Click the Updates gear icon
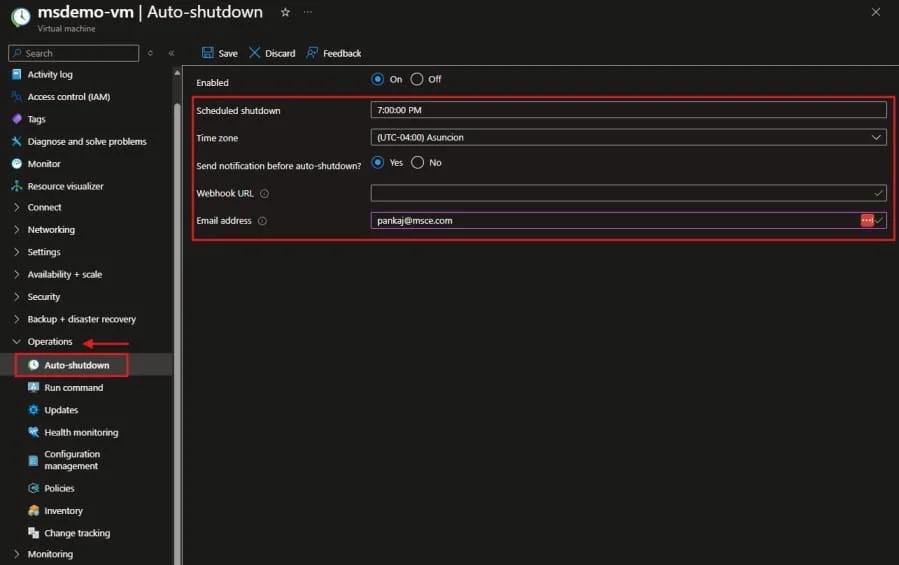This screenshot has height=565, width=899. pos(33,410)
